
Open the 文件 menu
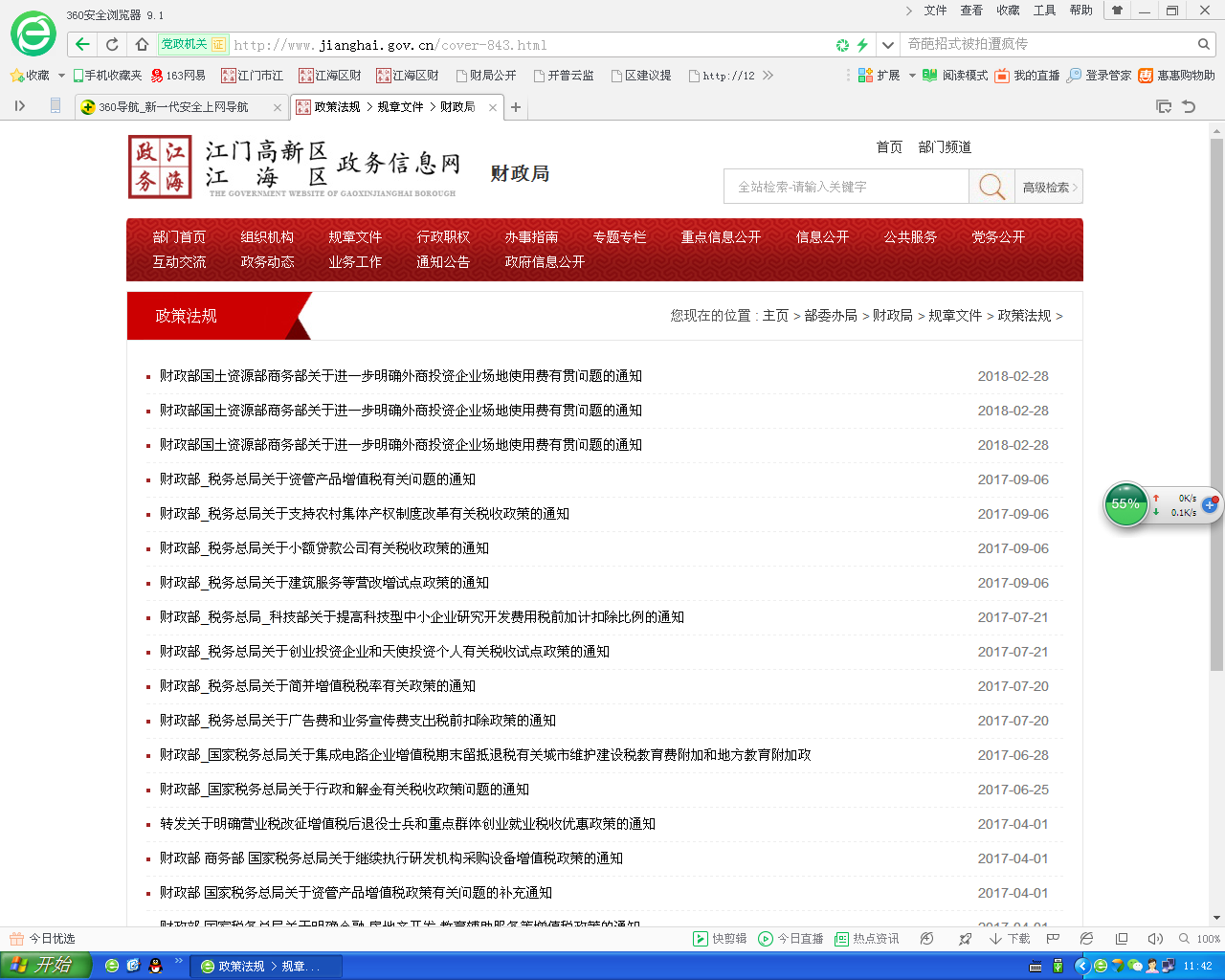pyautogui.click(x=935, y=11)
